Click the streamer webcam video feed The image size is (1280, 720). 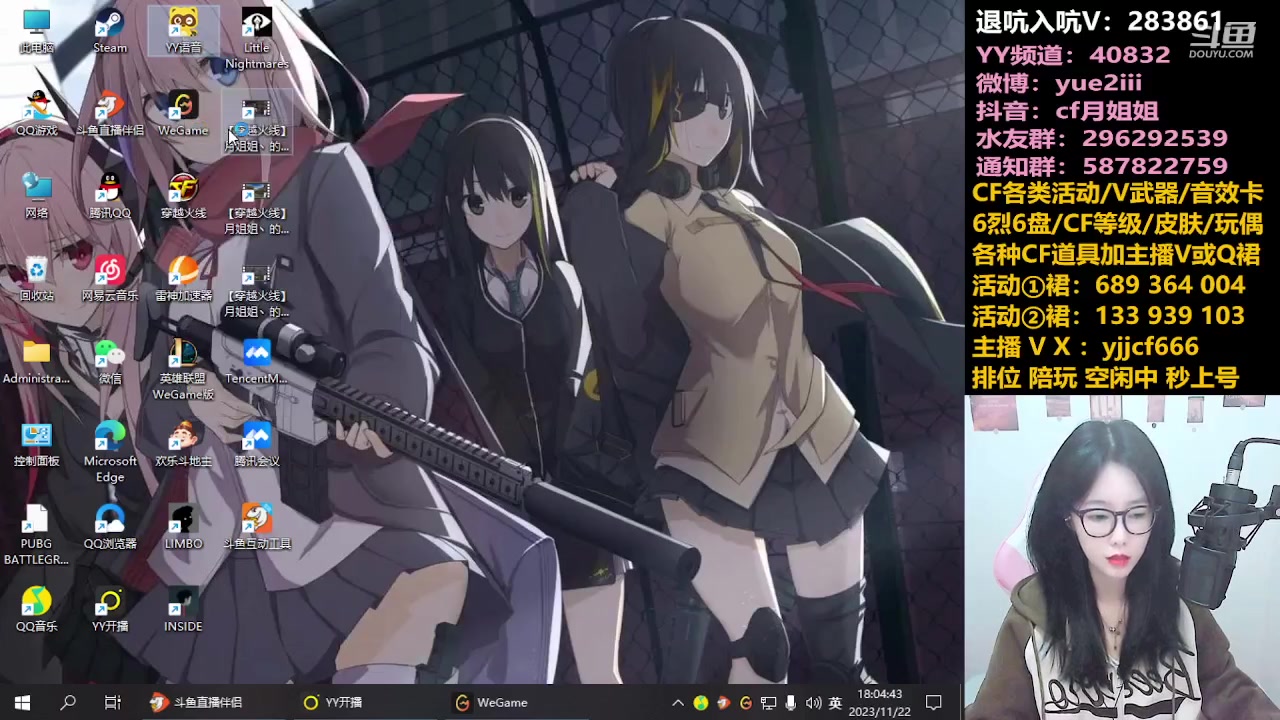coord(1122,557)
